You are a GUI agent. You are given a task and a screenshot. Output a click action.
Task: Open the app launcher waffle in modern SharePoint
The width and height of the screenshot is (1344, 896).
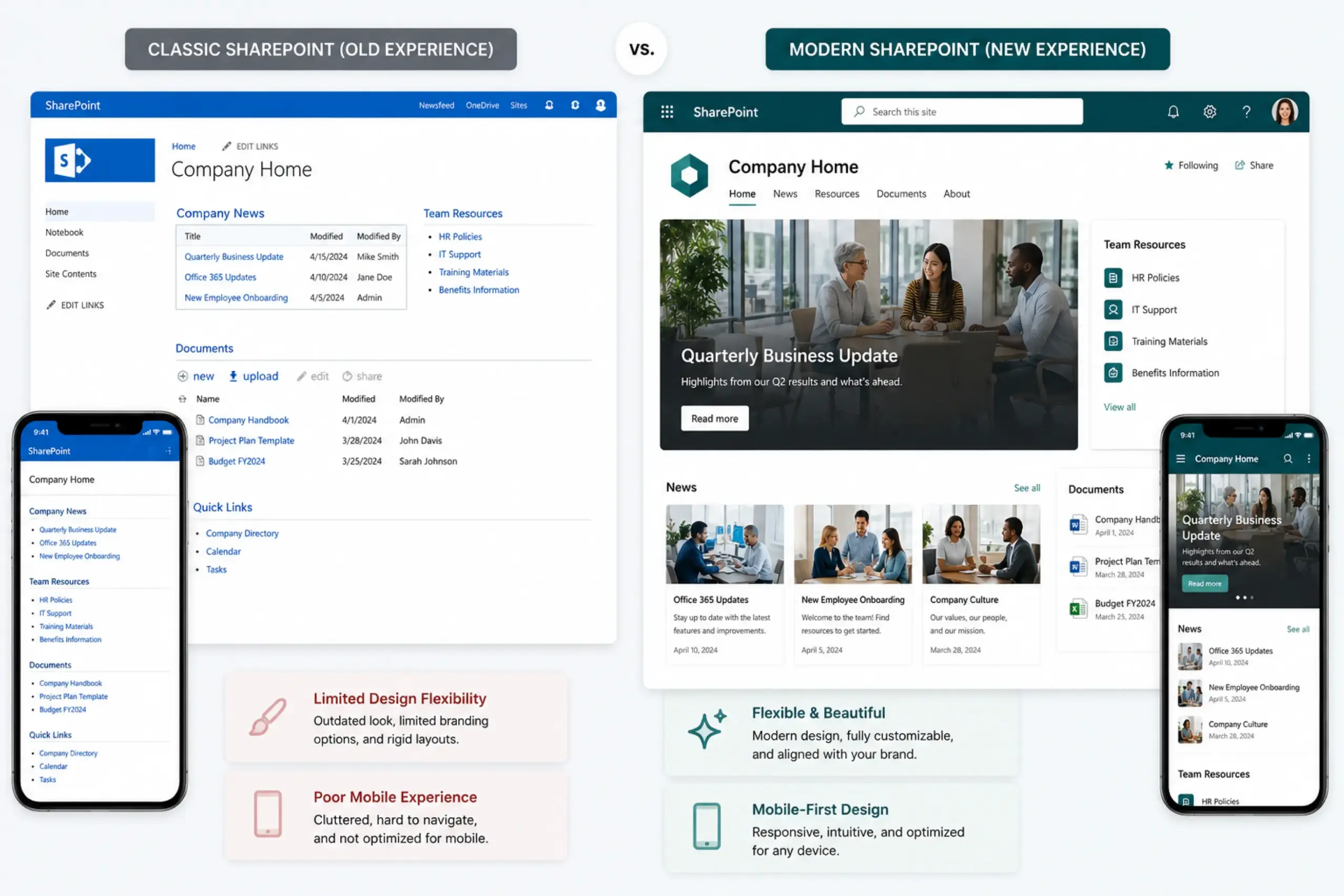[667, 112]
